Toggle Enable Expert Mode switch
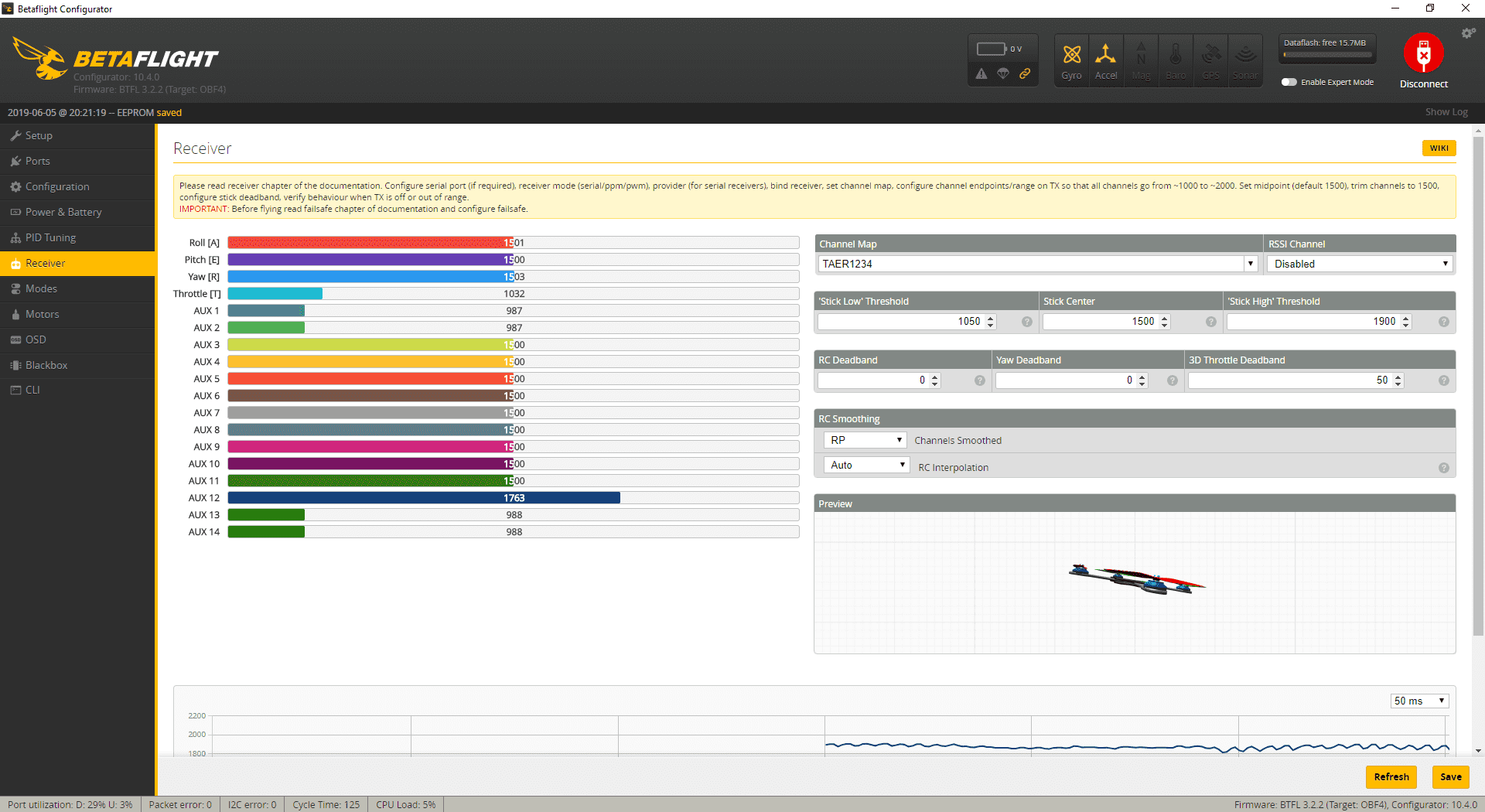Screen dimensions: 1485x812 pos(1289,82)
